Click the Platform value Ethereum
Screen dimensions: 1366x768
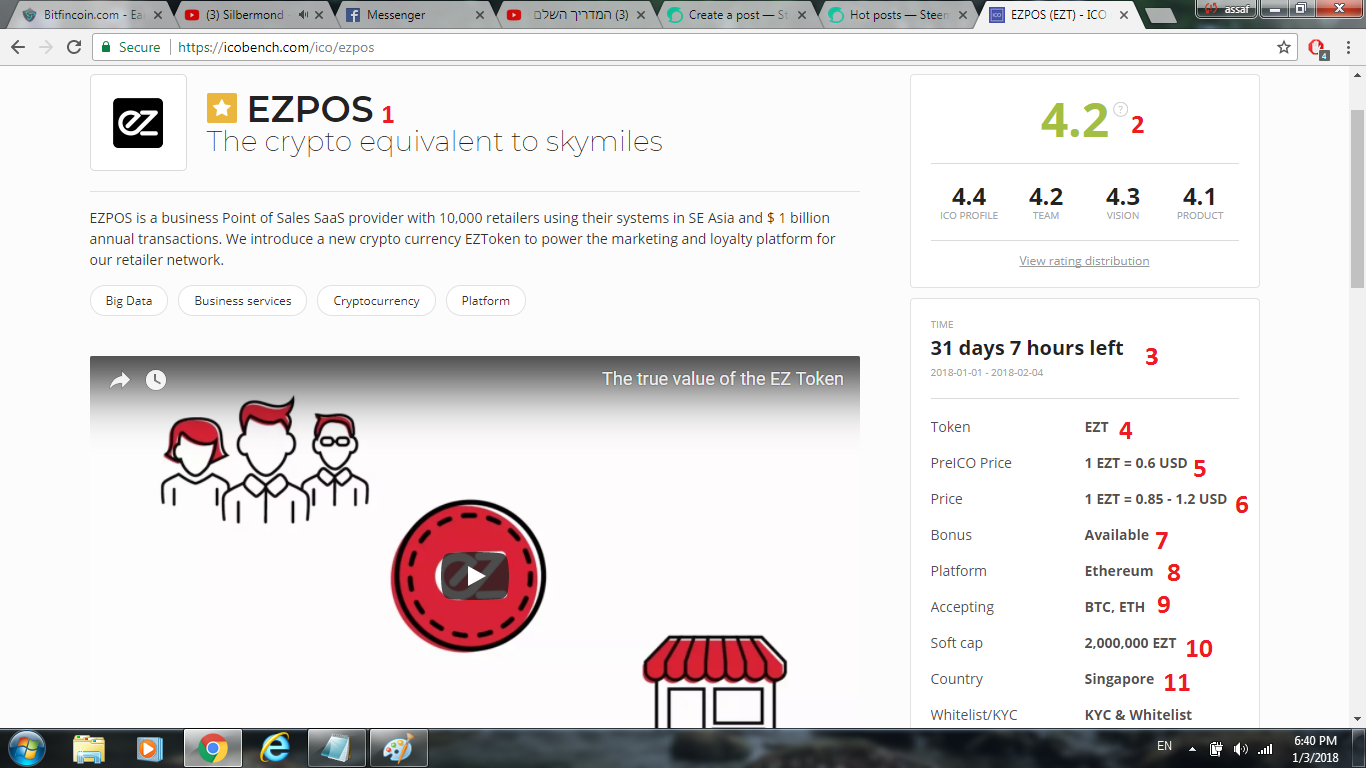[1119, 571]
